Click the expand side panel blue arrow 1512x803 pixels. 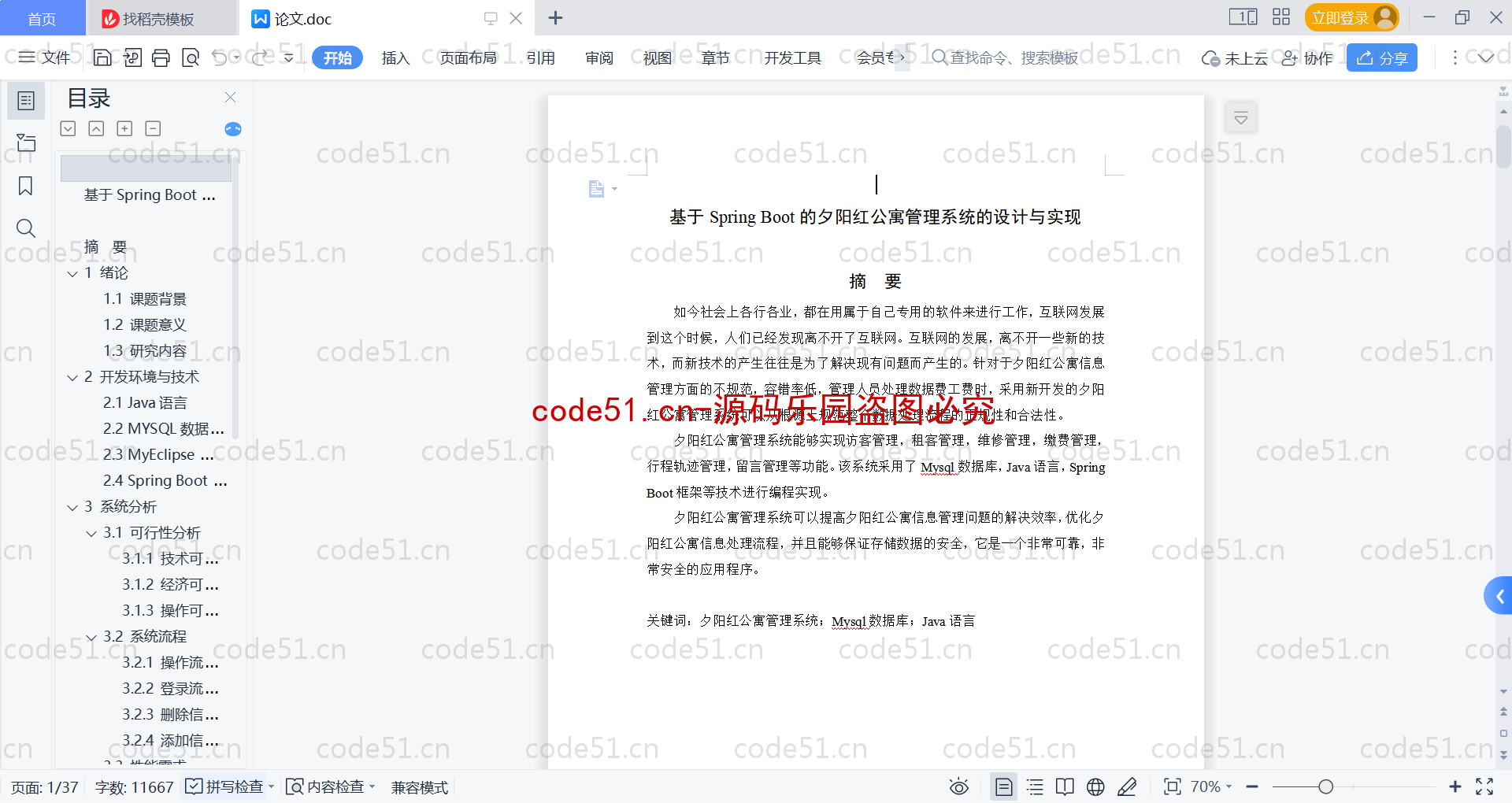1499,597
